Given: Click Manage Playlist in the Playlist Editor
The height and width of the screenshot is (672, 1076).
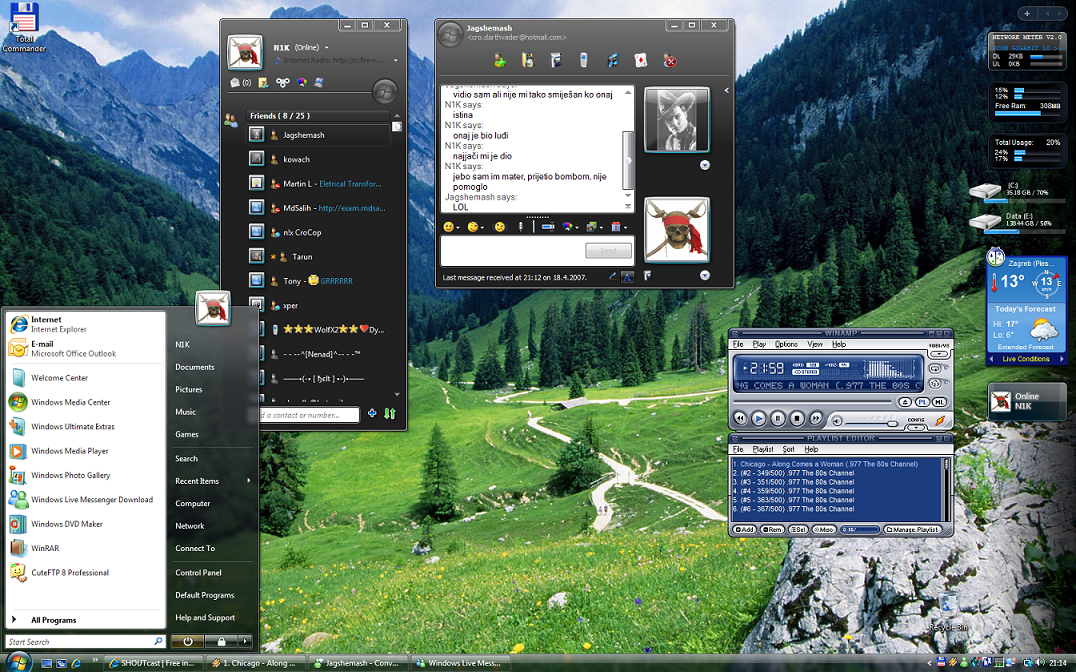Looking at the screenshot, I should click(913, 529).
